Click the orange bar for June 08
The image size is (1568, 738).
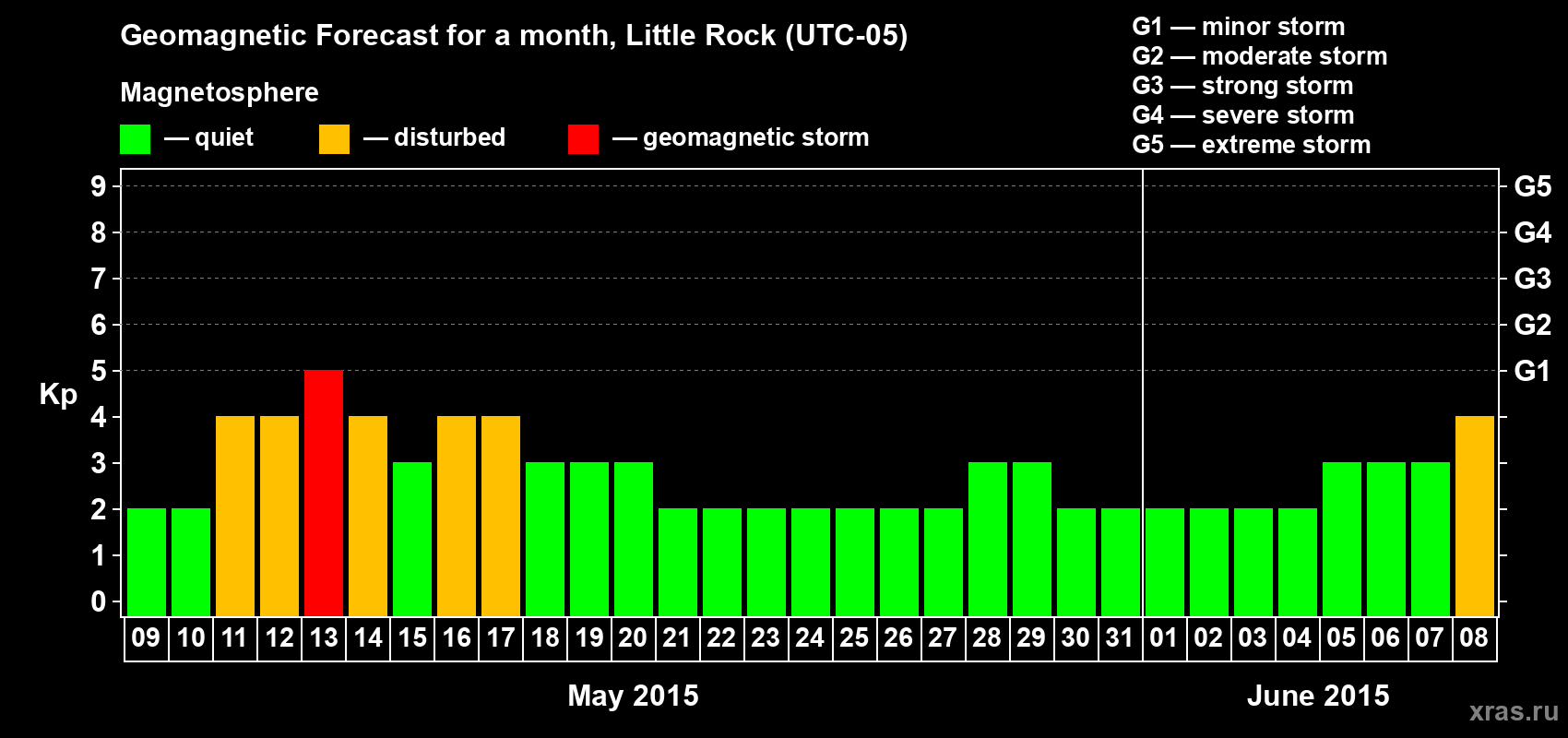pos(1475,517)
